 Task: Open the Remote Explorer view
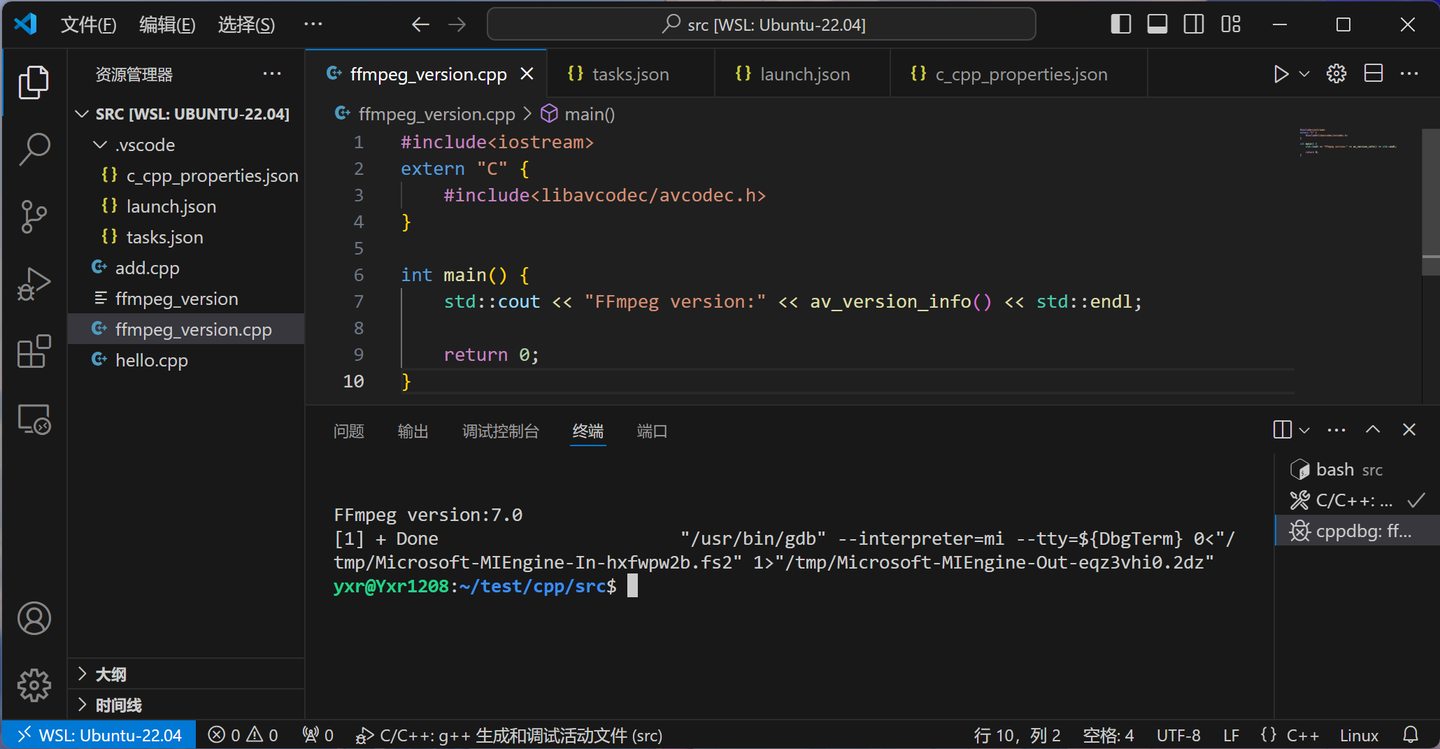(x=34, y=420)
